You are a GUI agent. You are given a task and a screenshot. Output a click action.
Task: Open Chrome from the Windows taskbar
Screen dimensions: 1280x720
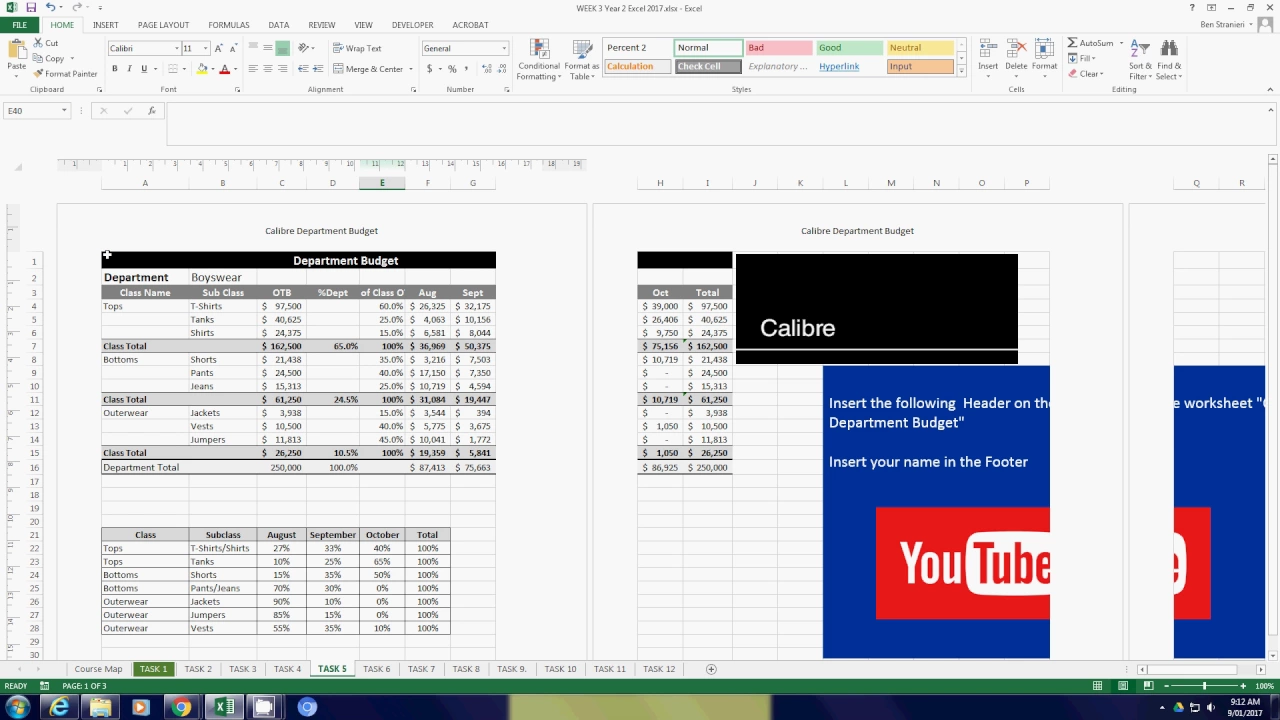coord(181,707)
